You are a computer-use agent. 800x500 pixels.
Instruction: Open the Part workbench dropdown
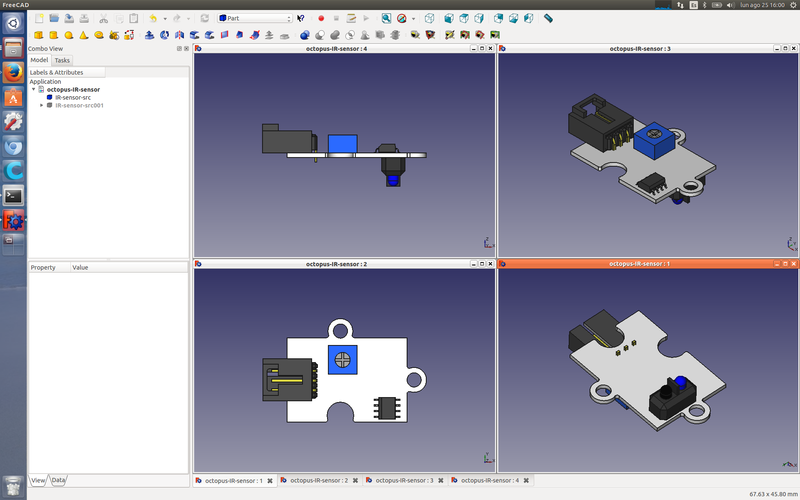tap(255, 18)
